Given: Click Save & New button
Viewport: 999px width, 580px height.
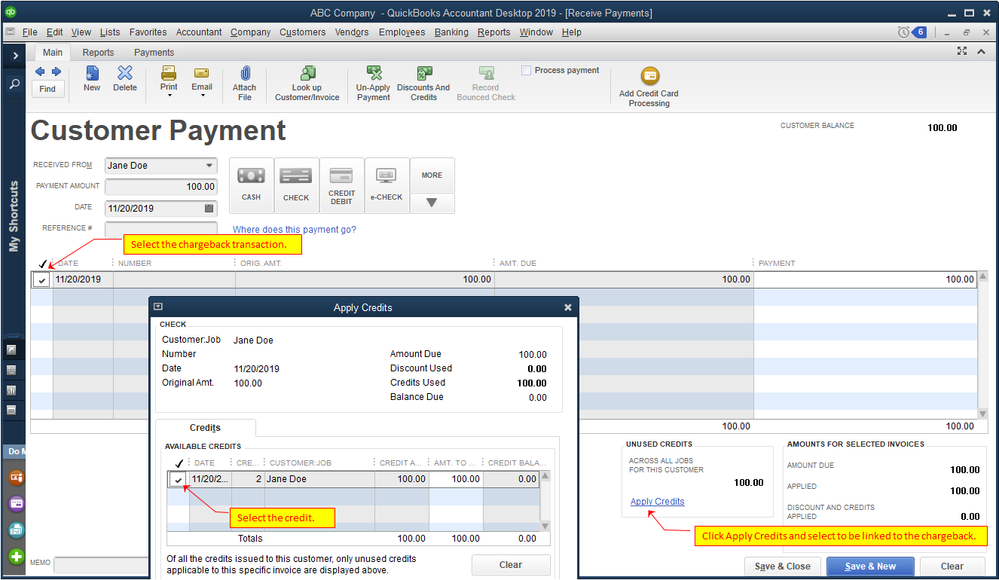Looking at the screenshot, I should click(x=870, y=566).
